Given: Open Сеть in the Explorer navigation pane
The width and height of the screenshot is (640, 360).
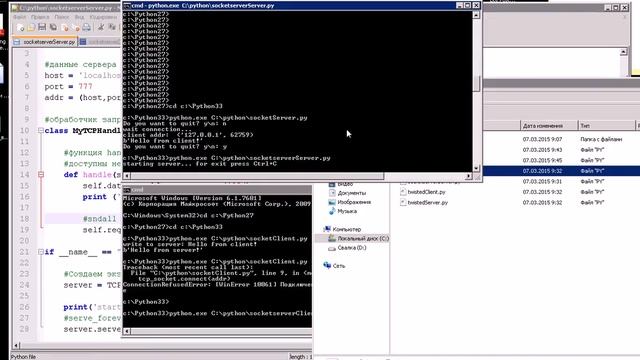Looking at the screenshot, I should pos(334,266).
